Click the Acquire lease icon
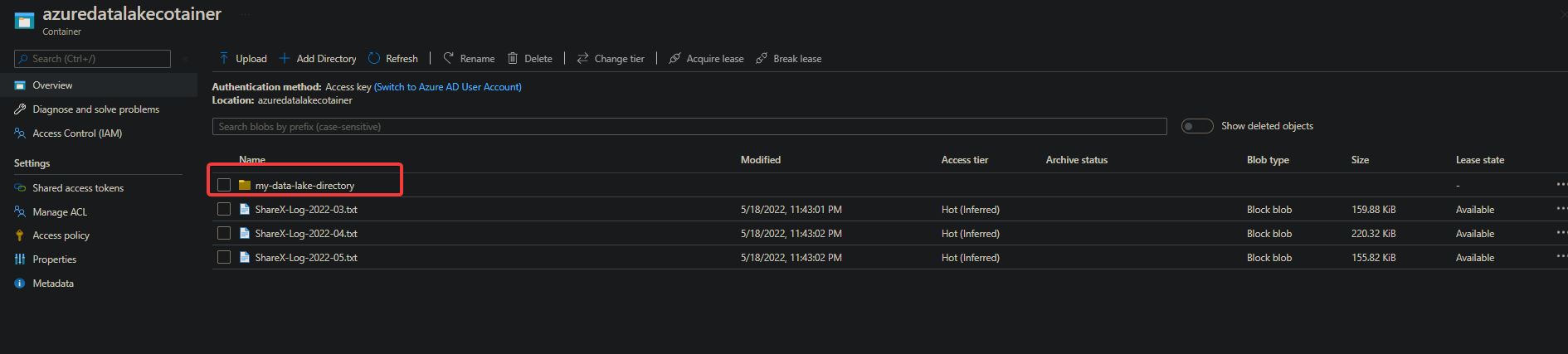This screenshot has height=354, width=1568. coord(674,58)
